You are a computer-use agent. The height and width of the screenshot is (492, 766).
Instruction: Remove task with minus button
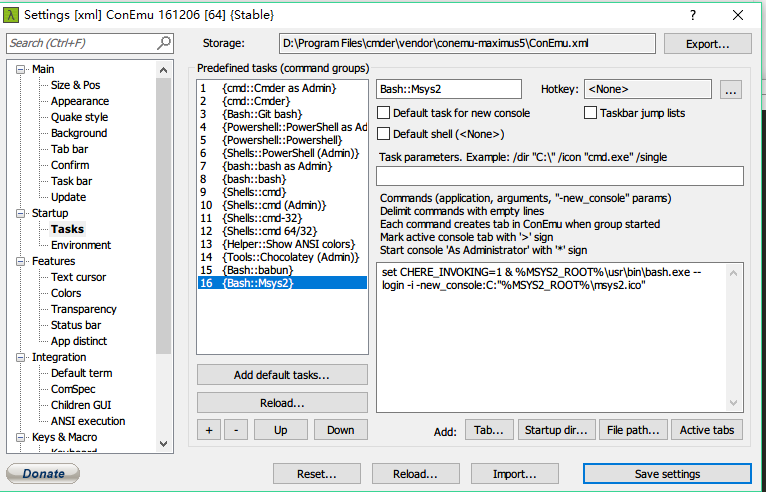[236, 430]
